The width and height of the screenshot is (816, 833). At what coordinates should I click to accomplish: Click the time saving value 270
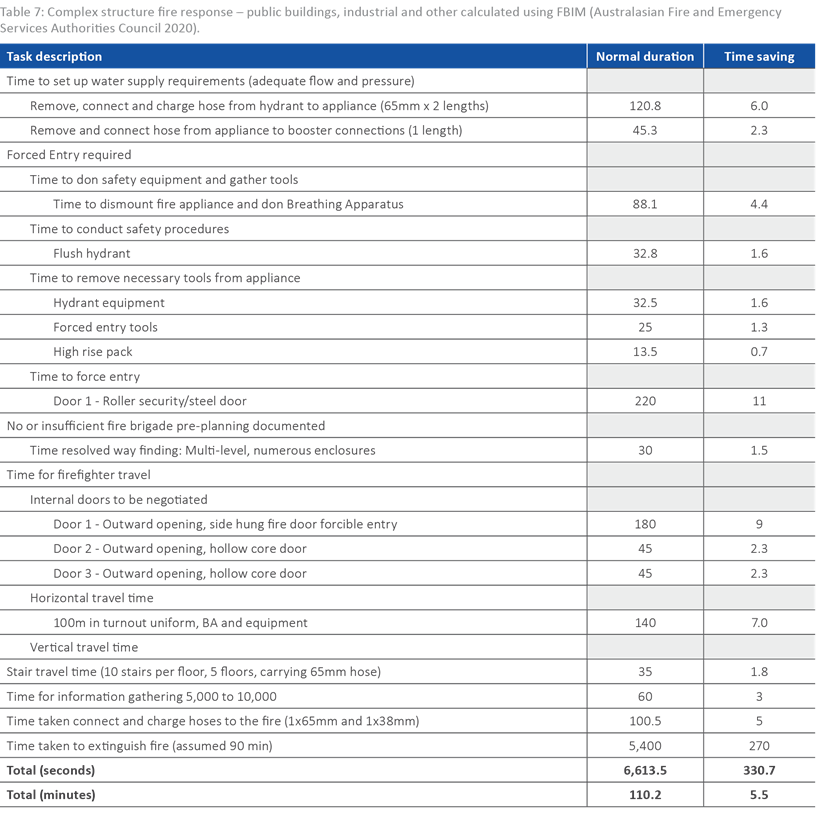click(760, 746)
